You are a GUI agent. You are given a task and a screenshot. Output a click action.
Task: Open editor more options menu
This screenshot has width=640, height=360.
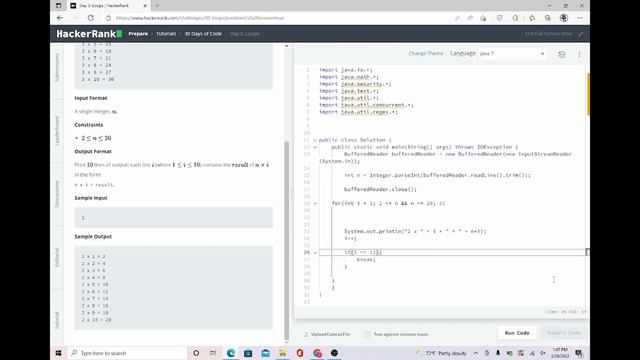tap(579, 54)
